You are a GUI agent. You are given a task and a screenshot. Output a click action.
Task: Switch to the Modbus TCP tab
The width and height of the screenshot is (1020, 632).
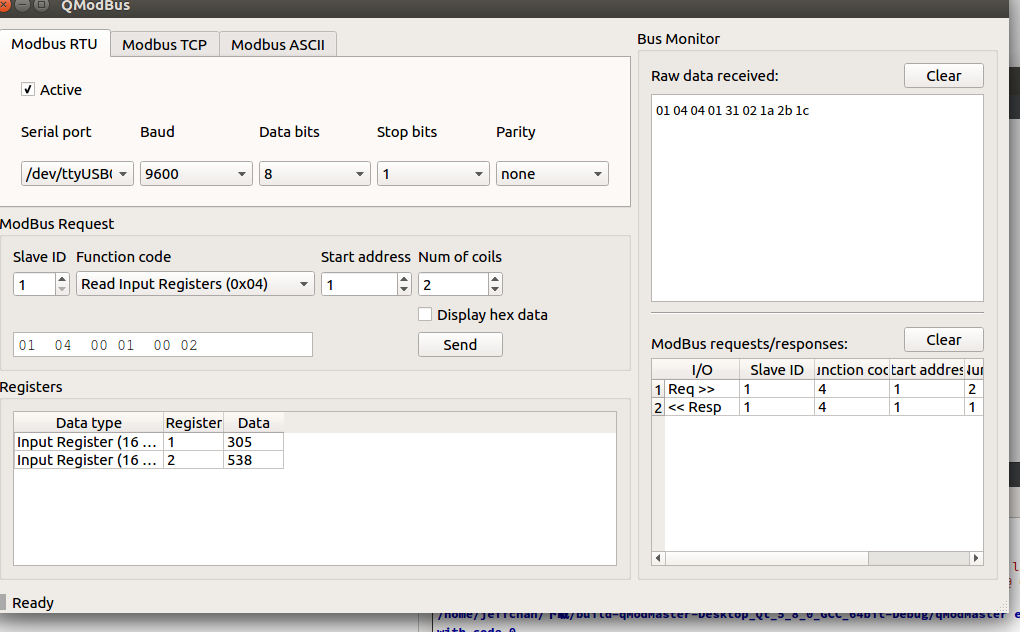pyautogui.click(x=165, y=44)
